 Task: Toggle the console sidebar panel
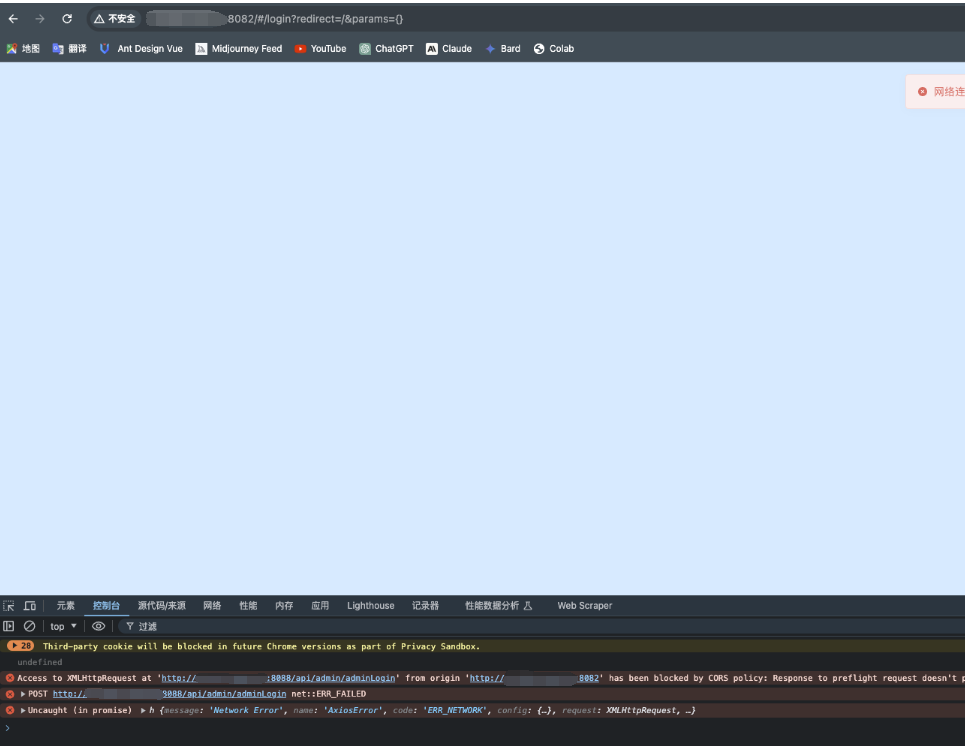[x=9, y=626]
